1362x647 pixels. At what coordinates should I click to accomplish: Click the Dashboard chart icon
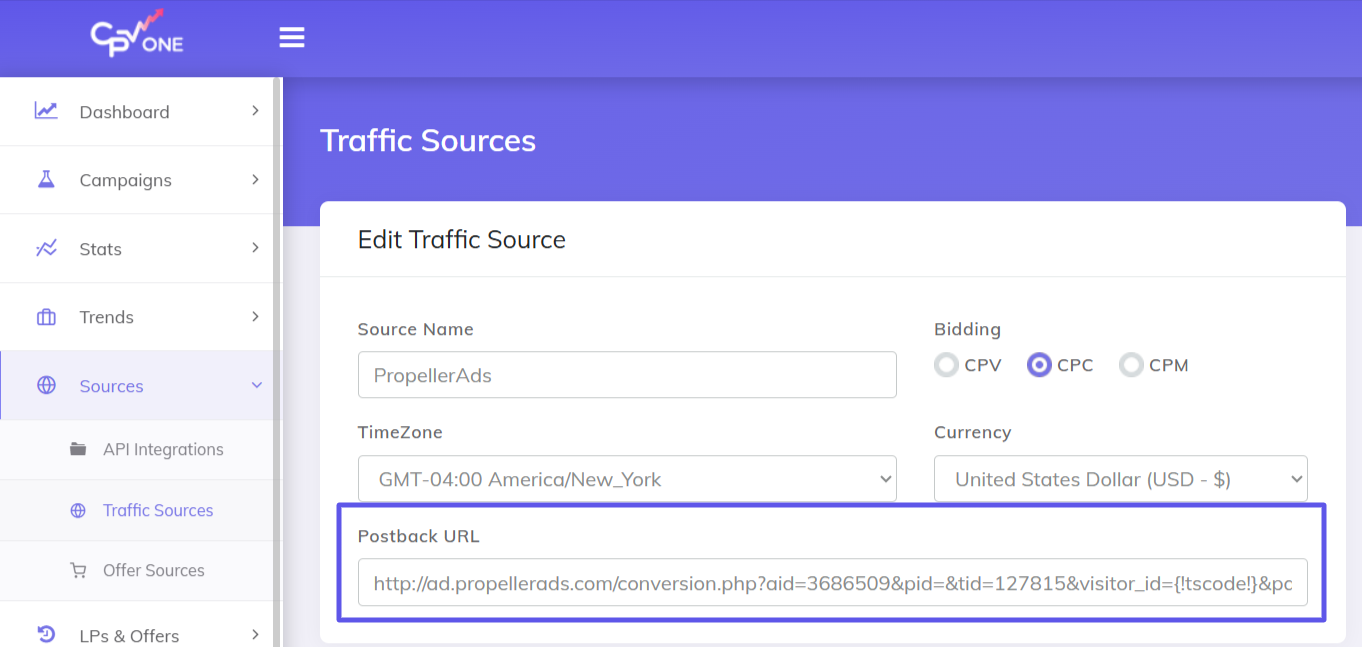click(x=46, y=111)
